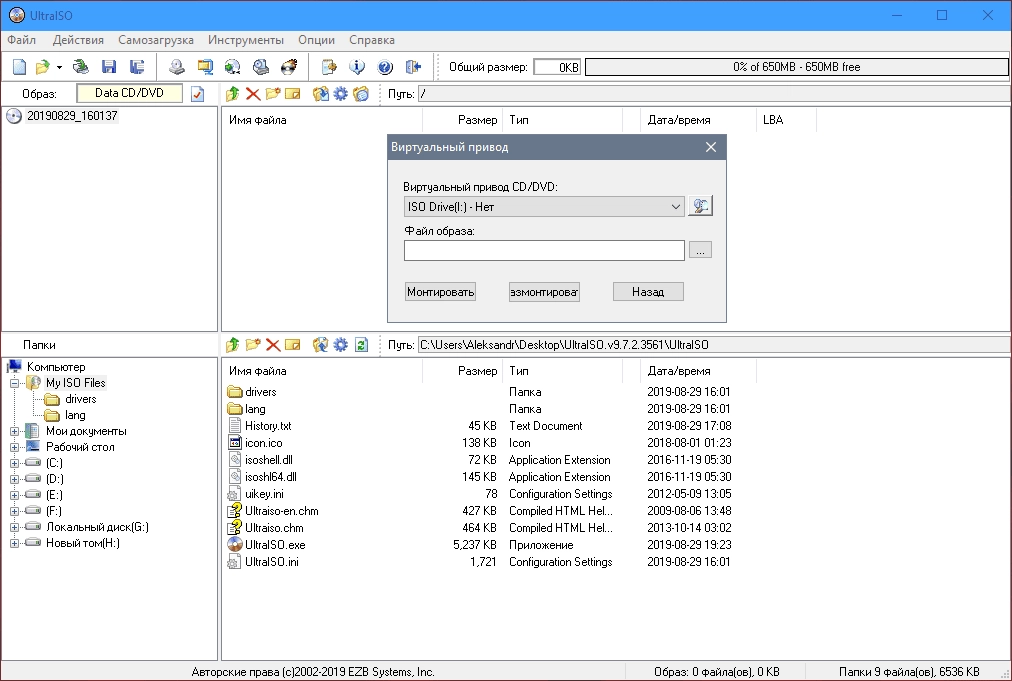Select the 20190829_160137 image root node

point(72,116)
